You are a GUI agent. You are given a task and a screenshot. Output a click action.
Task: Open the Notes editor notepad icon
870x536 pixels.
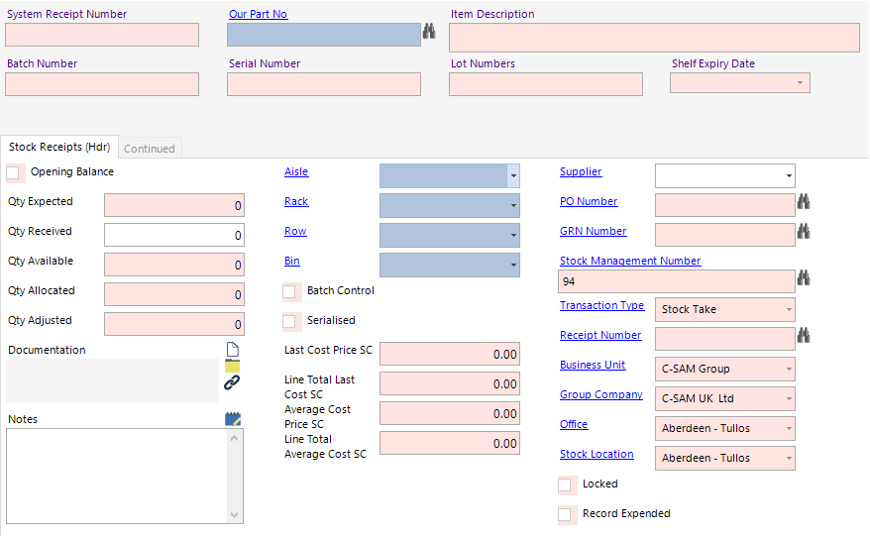[x=233, y=419]
